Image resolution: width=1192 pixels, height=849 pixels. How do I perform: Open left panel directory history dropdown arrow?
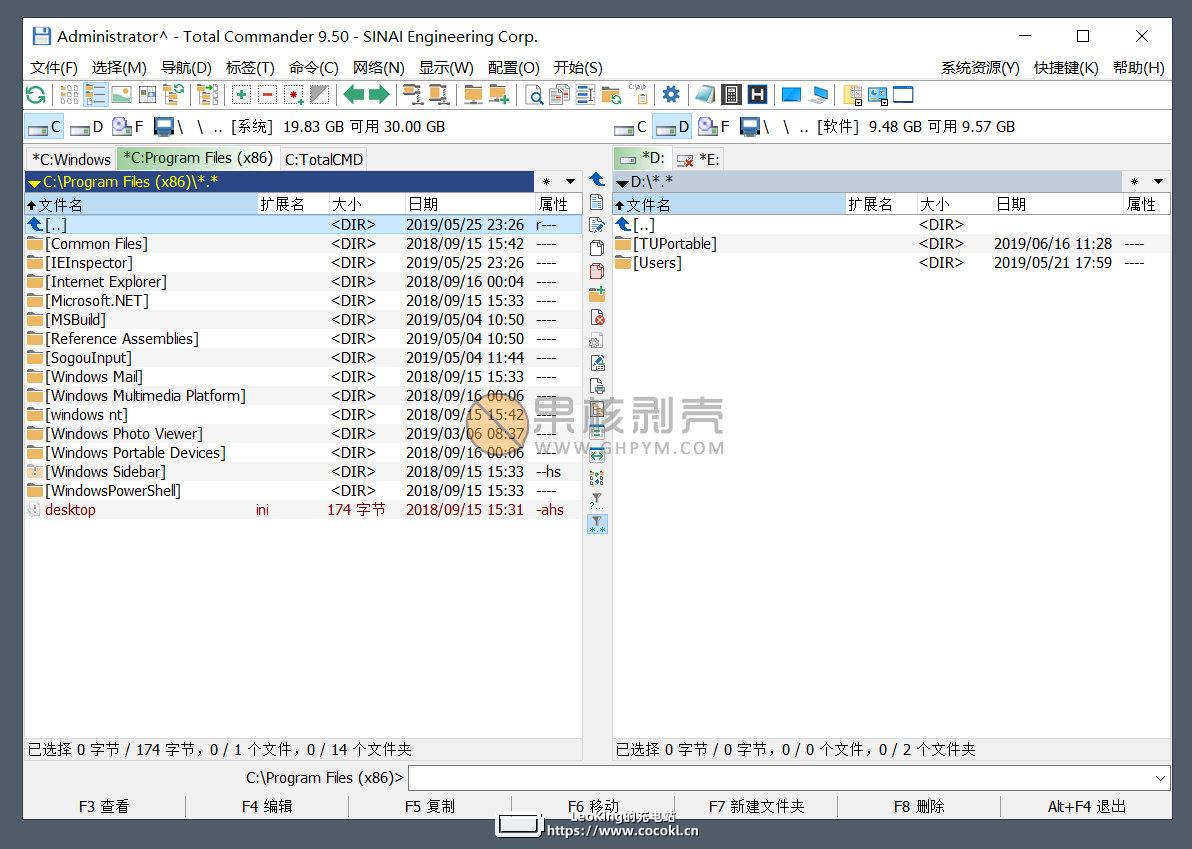pos(570,182)
